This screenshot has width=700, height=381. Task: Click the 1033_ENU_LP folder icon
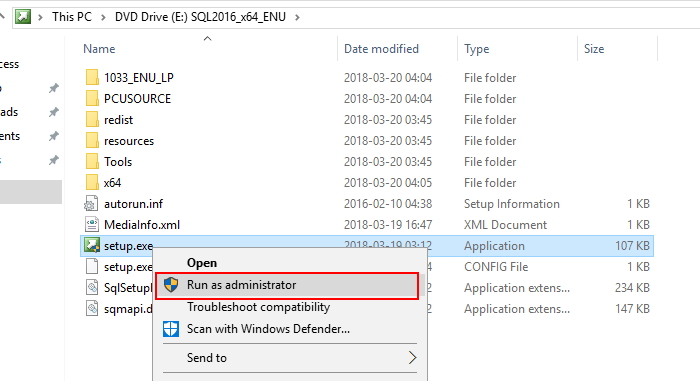[x=92, y=77]
